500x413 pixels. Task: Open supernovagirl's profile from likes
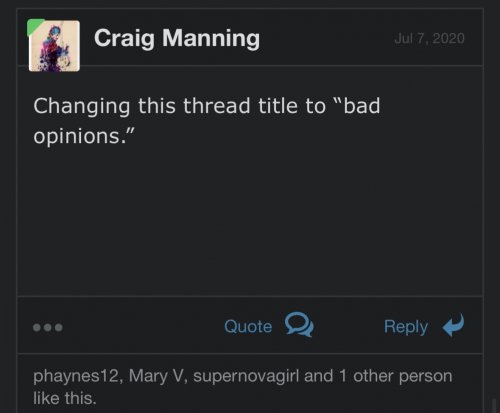click(x=246, y=377)
